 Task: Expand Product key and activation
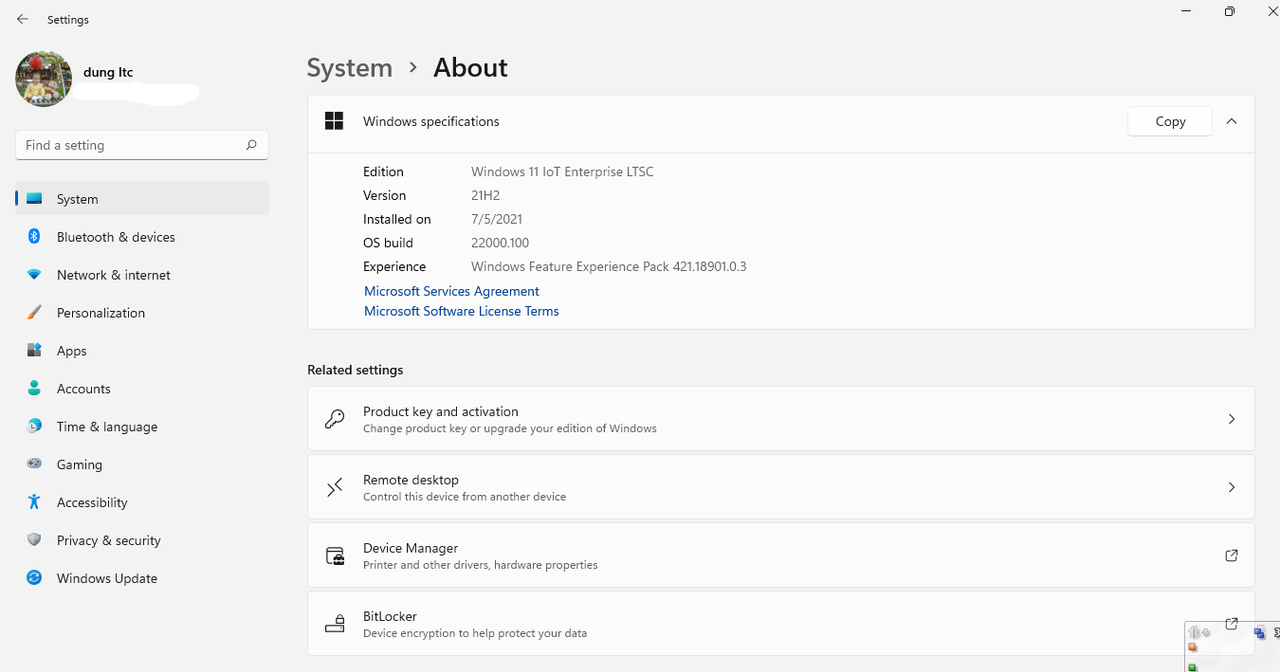(1231, 419)
